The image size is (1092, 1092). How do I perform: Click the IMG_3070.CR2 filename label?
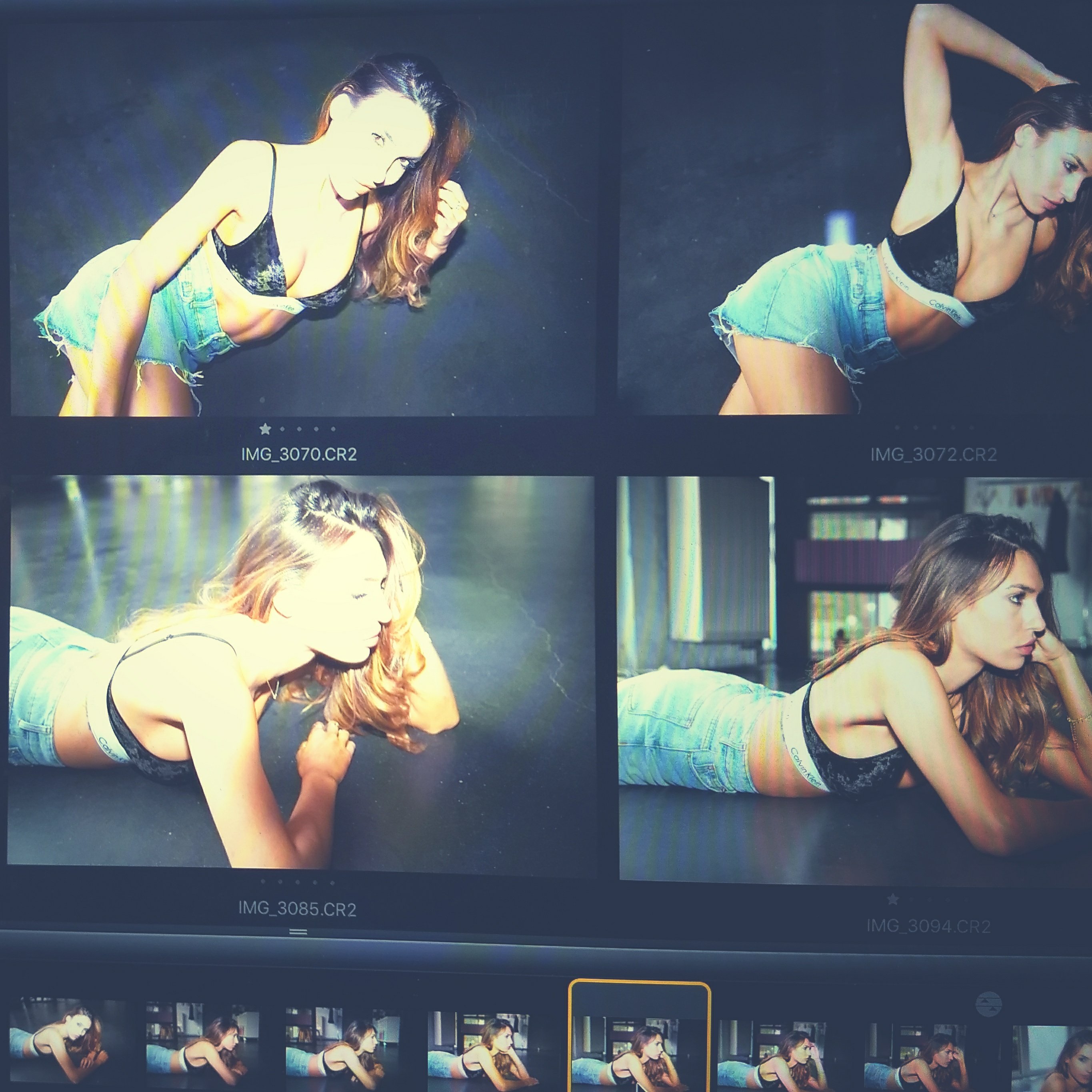click(298, 454)
